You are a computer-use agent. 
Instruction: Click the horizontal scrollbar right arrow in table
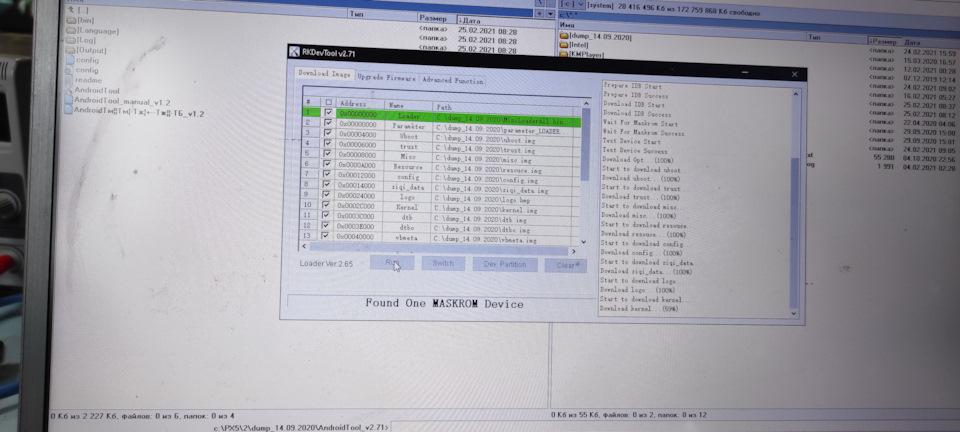pos(574,251)
